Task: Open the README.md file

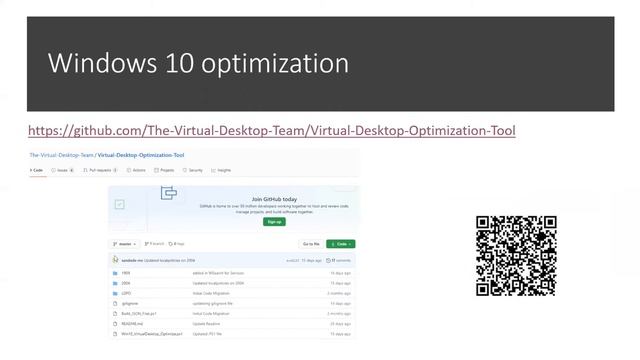Action: click(x=132, y=324)
